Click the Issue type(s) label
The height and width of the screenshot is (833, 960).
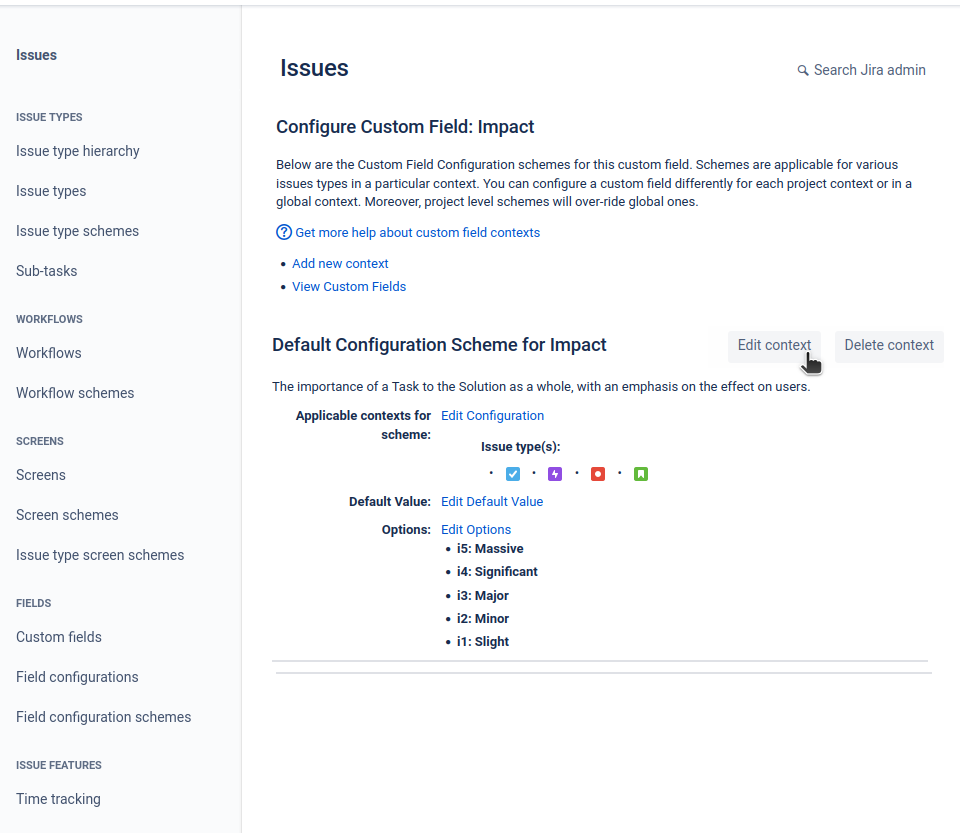click(520, 447)
